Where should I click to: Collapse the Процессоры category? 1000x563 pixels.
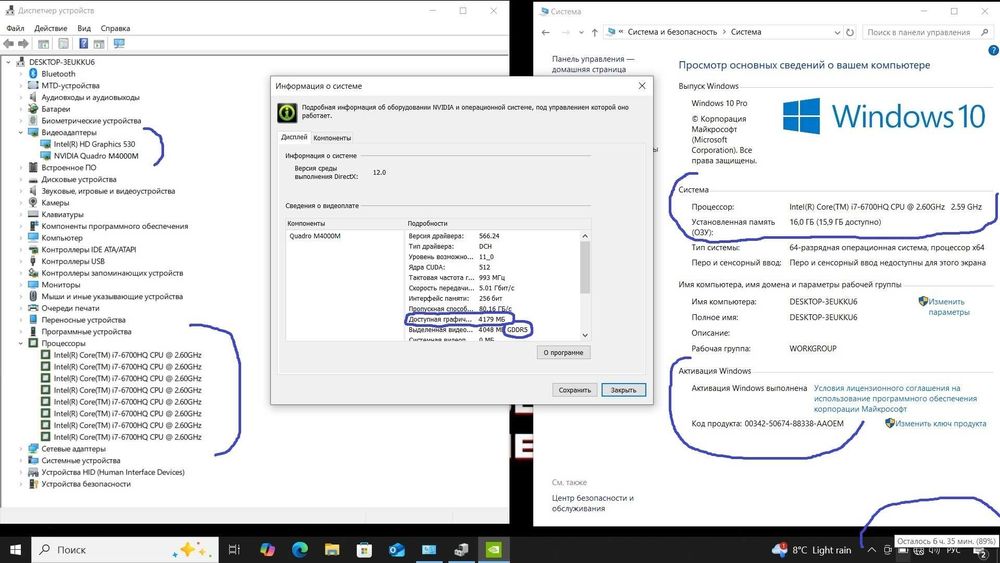pyautogui.click(x=20, y=343)
